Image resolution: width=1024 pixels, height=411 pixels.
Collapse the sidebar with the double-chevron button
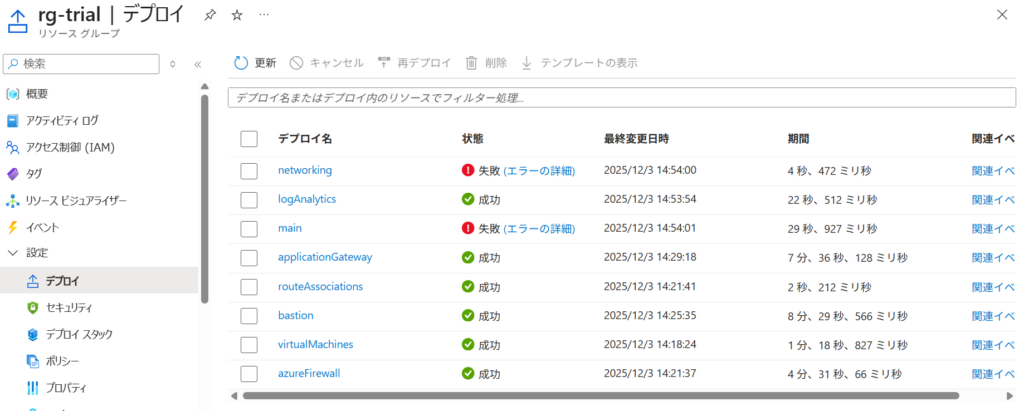[197, 64]
